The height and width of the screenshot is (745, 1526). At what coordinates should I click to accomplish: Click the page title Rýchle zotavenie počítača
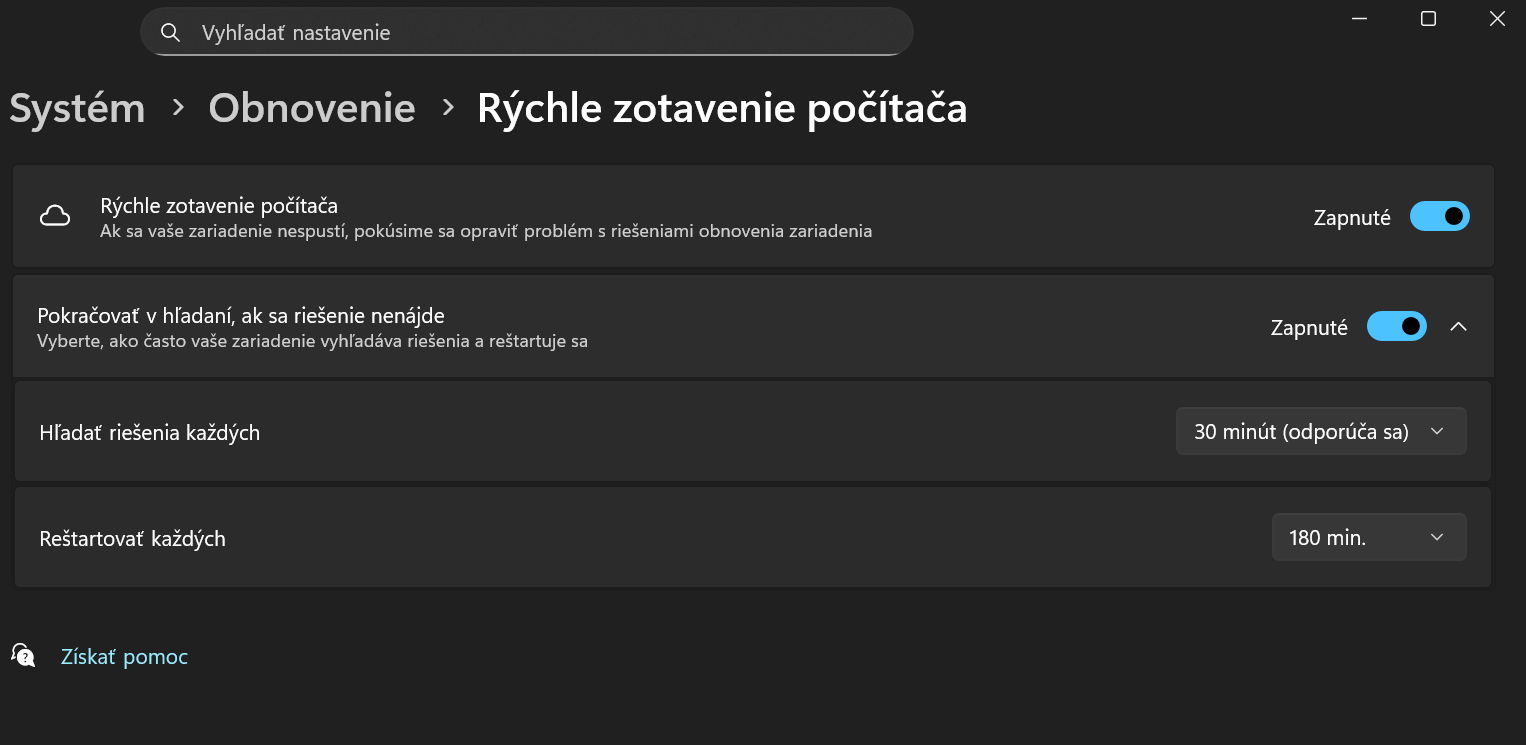[x=721, y=108]
